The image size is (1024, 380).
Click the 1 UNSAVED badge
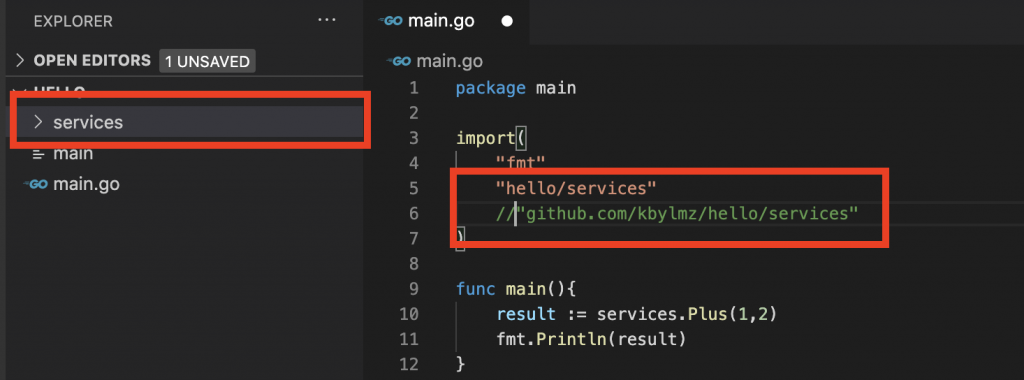pyautogui.click(x=207, y=61)
